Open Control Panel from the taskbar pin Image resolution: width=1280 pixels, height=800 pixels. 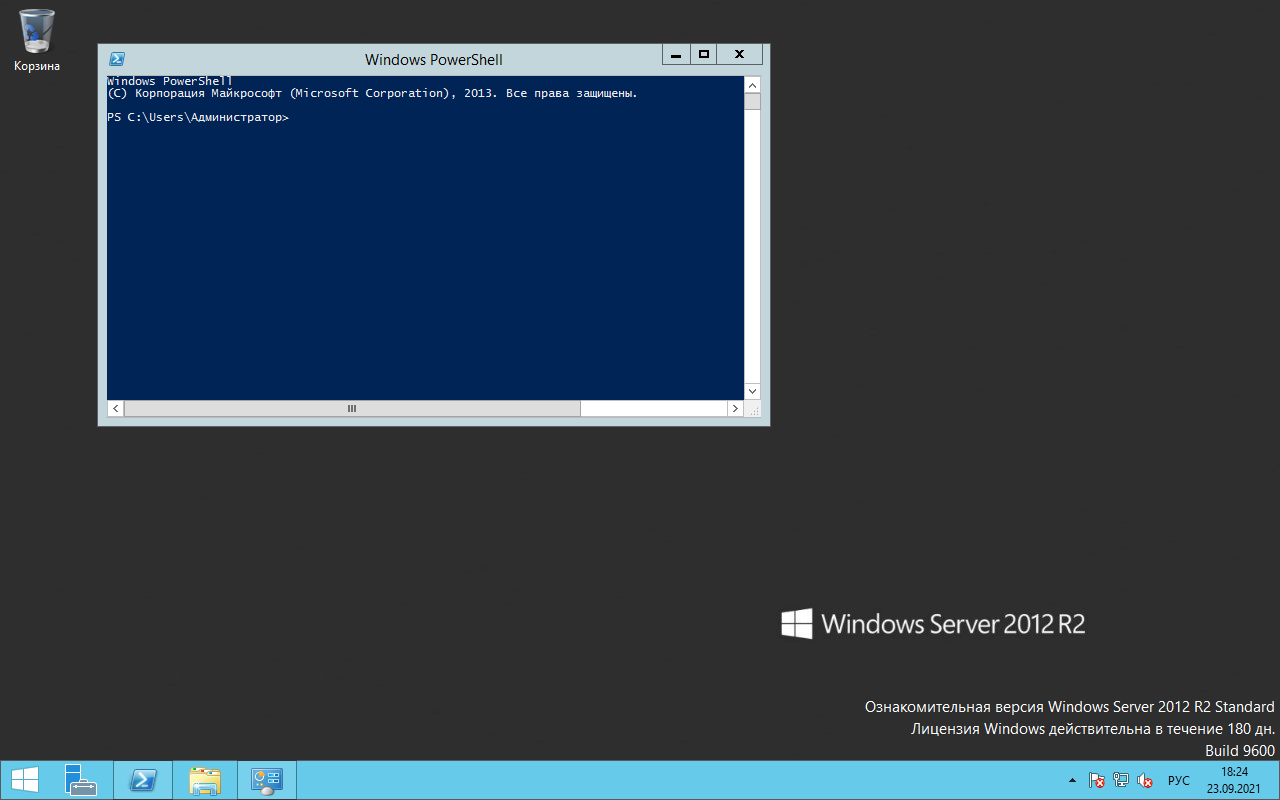point(266,780)
